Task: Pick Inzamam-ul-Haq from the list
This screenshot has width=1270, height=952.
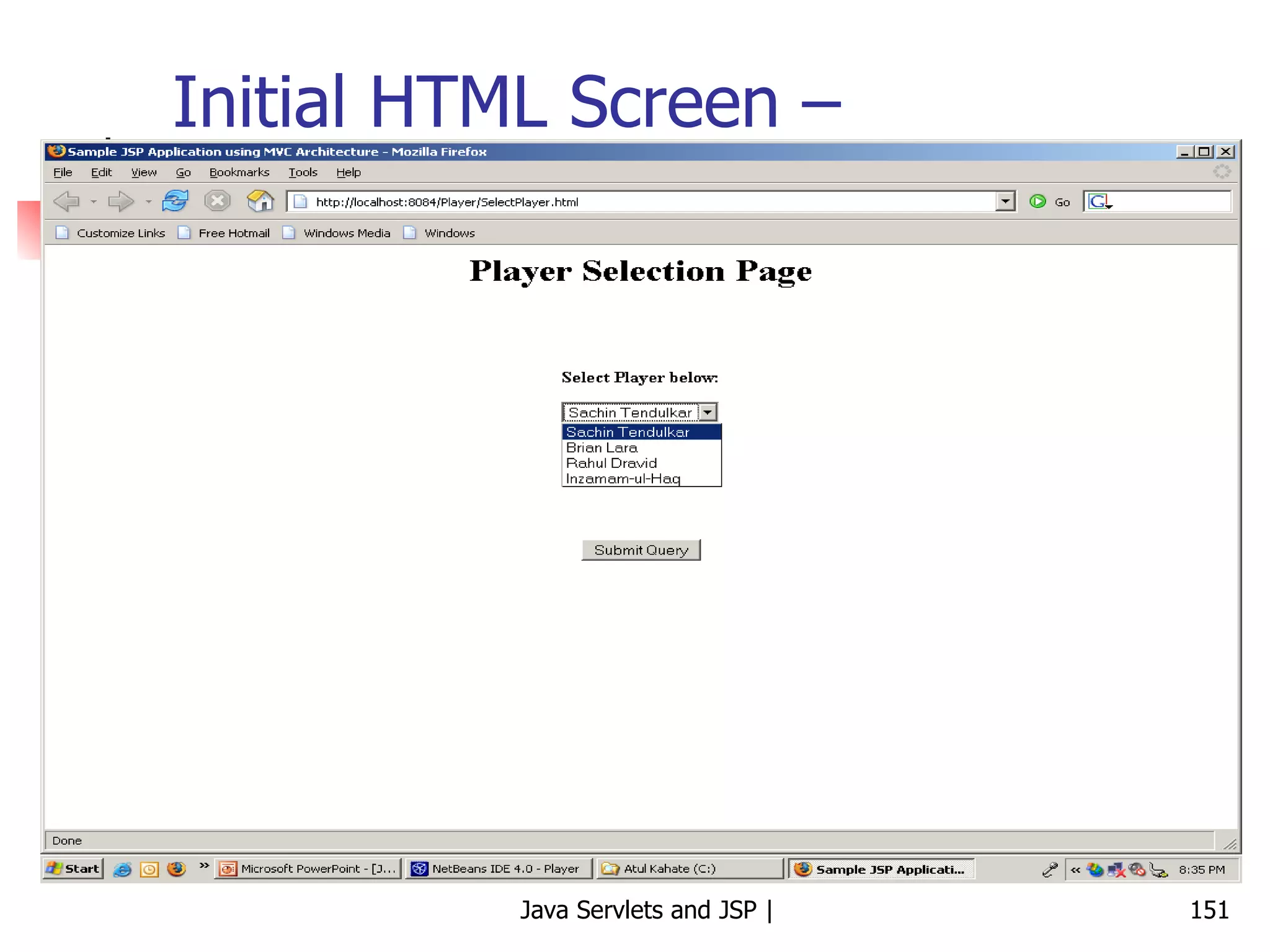Action: point(641,478)
